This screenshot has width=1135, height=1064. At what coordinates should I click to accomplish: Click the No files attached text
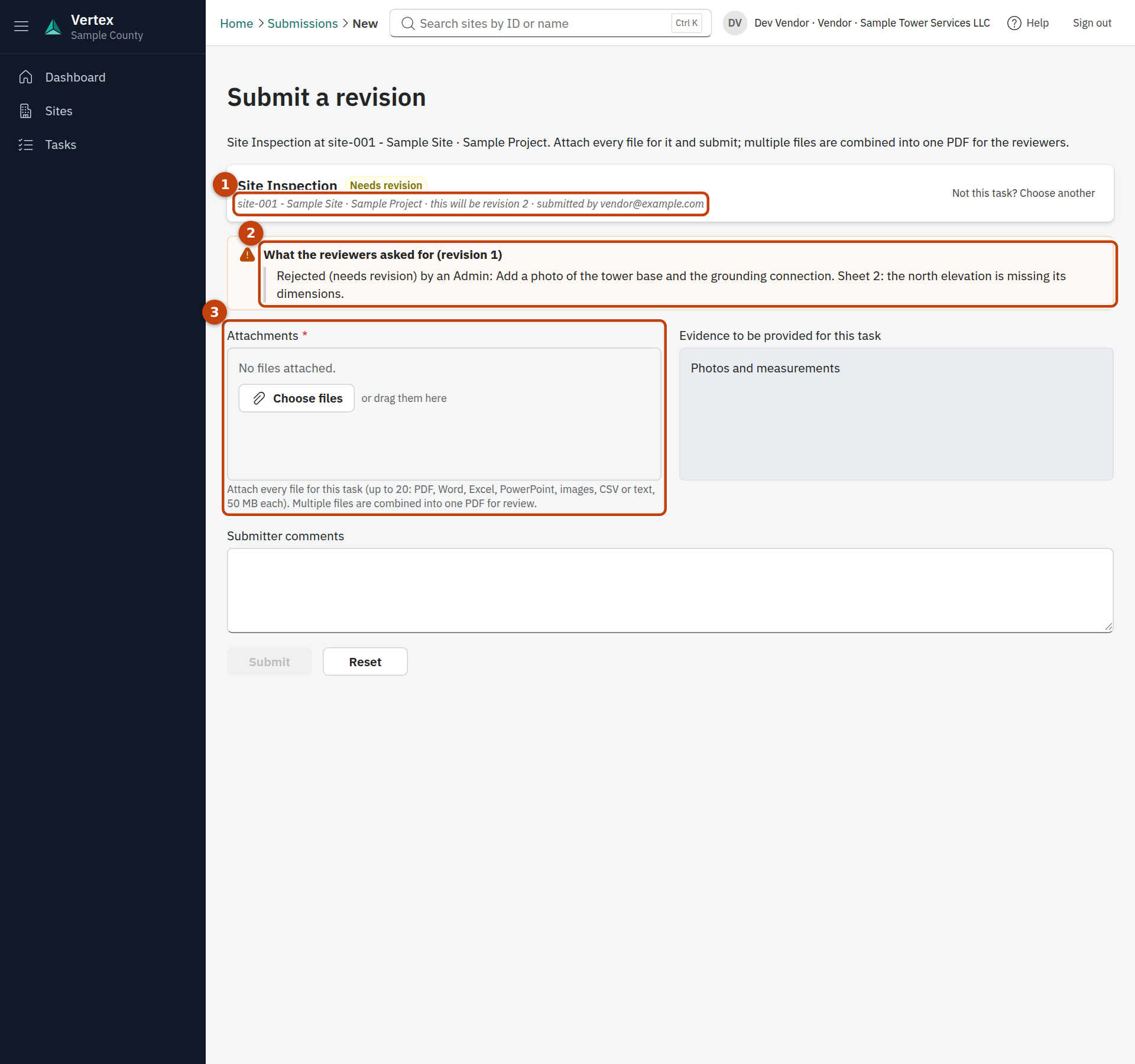click(x=287, y=368)
